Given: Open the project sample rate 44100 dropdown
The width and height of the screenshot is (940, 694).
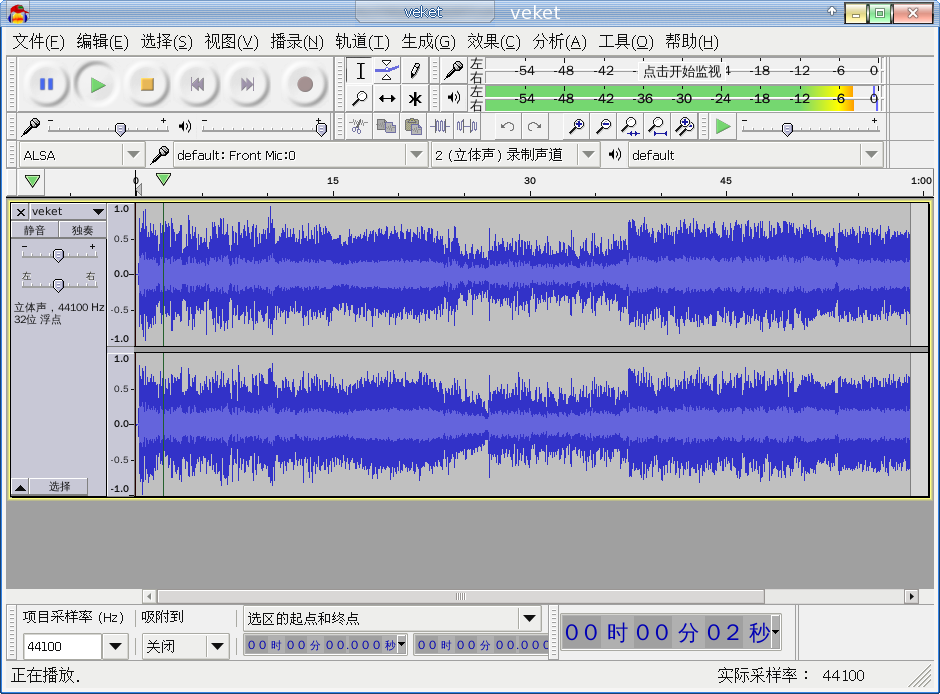Looking at the screenshot, I should coord(115,646).
